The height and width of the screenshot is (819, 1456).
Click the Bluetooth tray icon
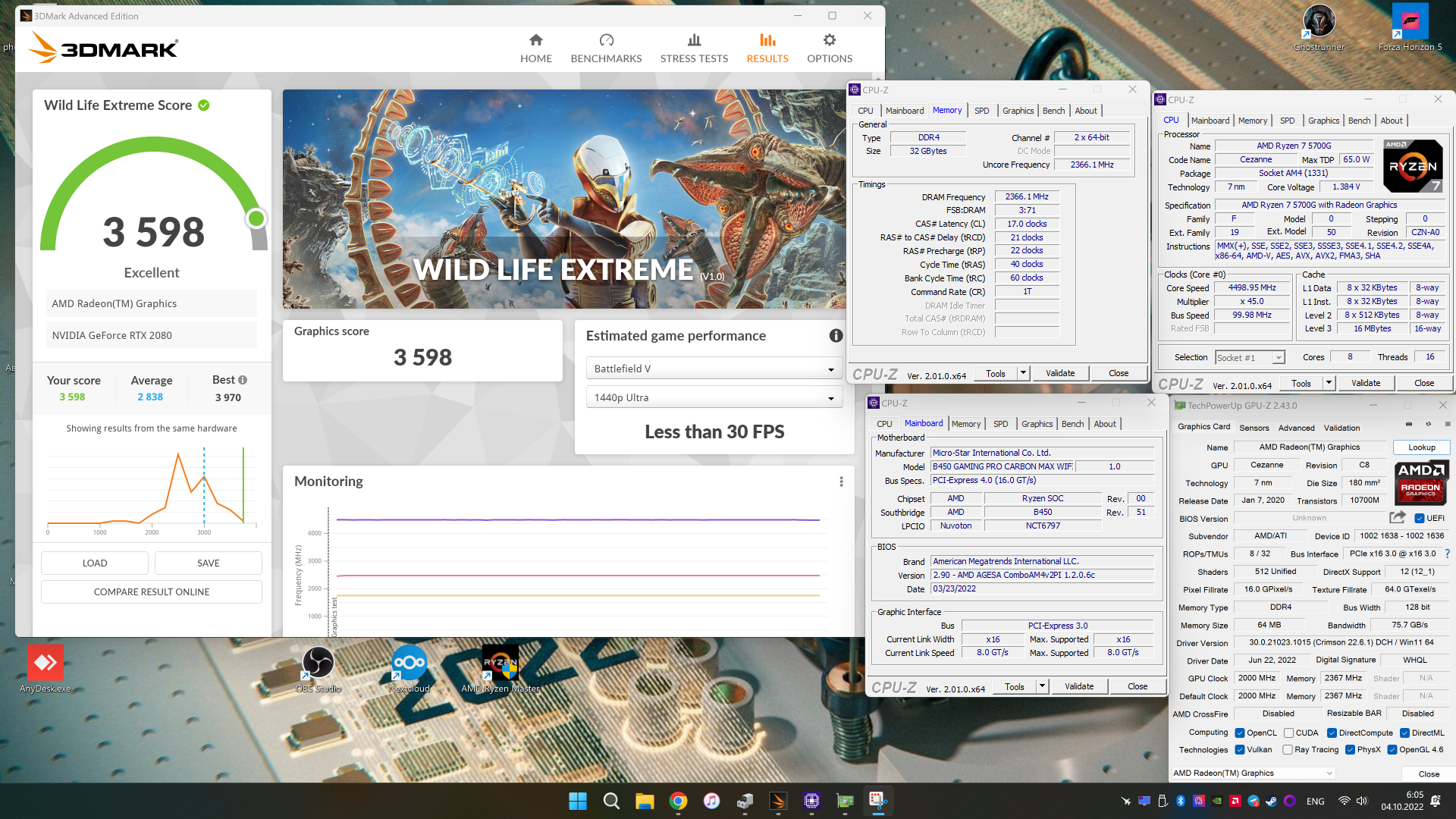click(x=1181, y=801)
